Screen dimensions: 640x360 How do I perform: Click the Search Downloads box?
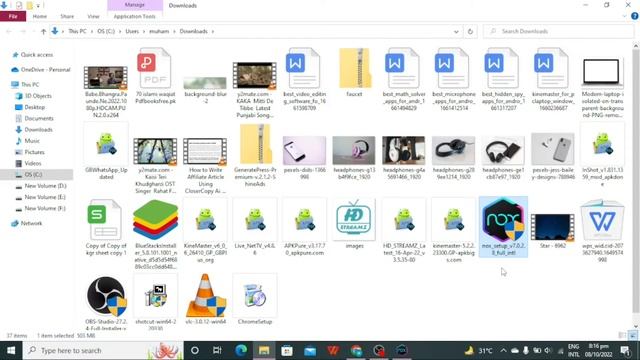coord(558,31)
